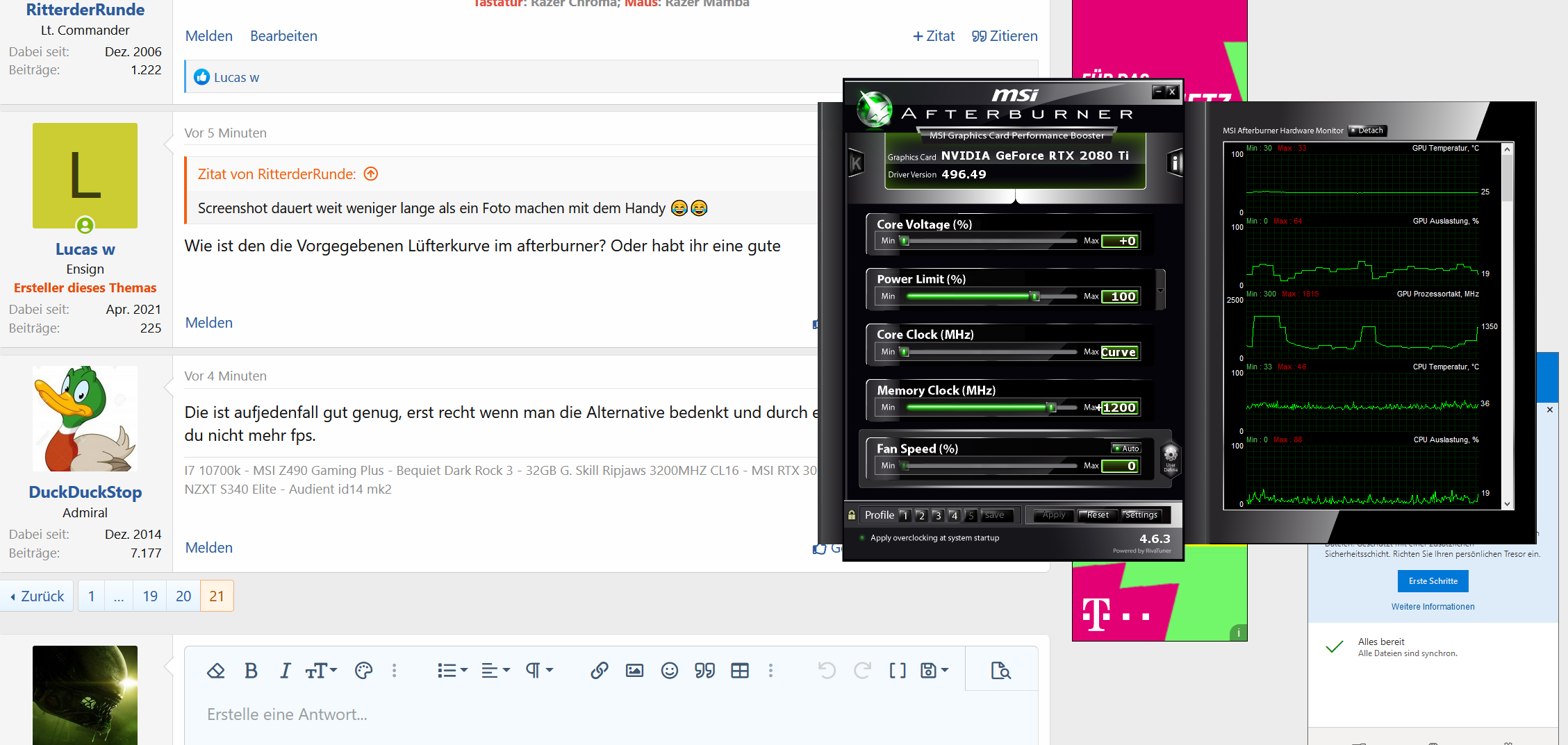The width and height of the screenshot is (1568, 745).
Task: Open the list options dropdown
Action: pyautogui.click(x=452, y=670)
